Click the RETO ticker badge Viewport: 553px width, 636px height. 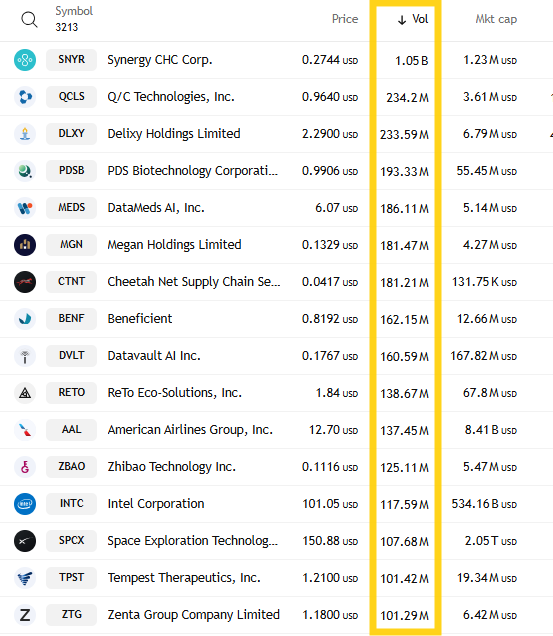click(x=71, y=393)
